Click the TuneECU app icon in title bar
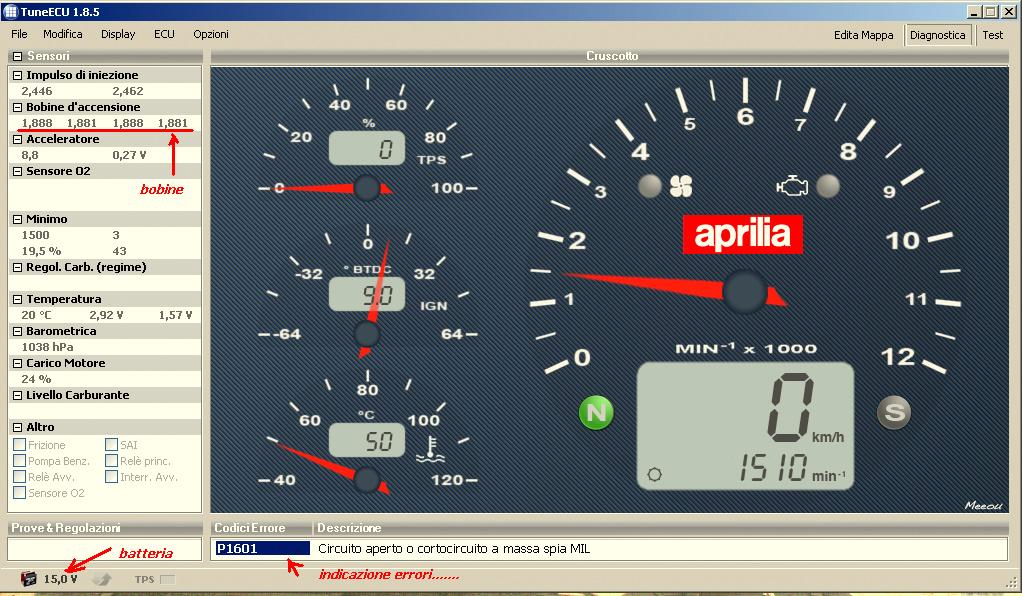 (x=10, y=11)
